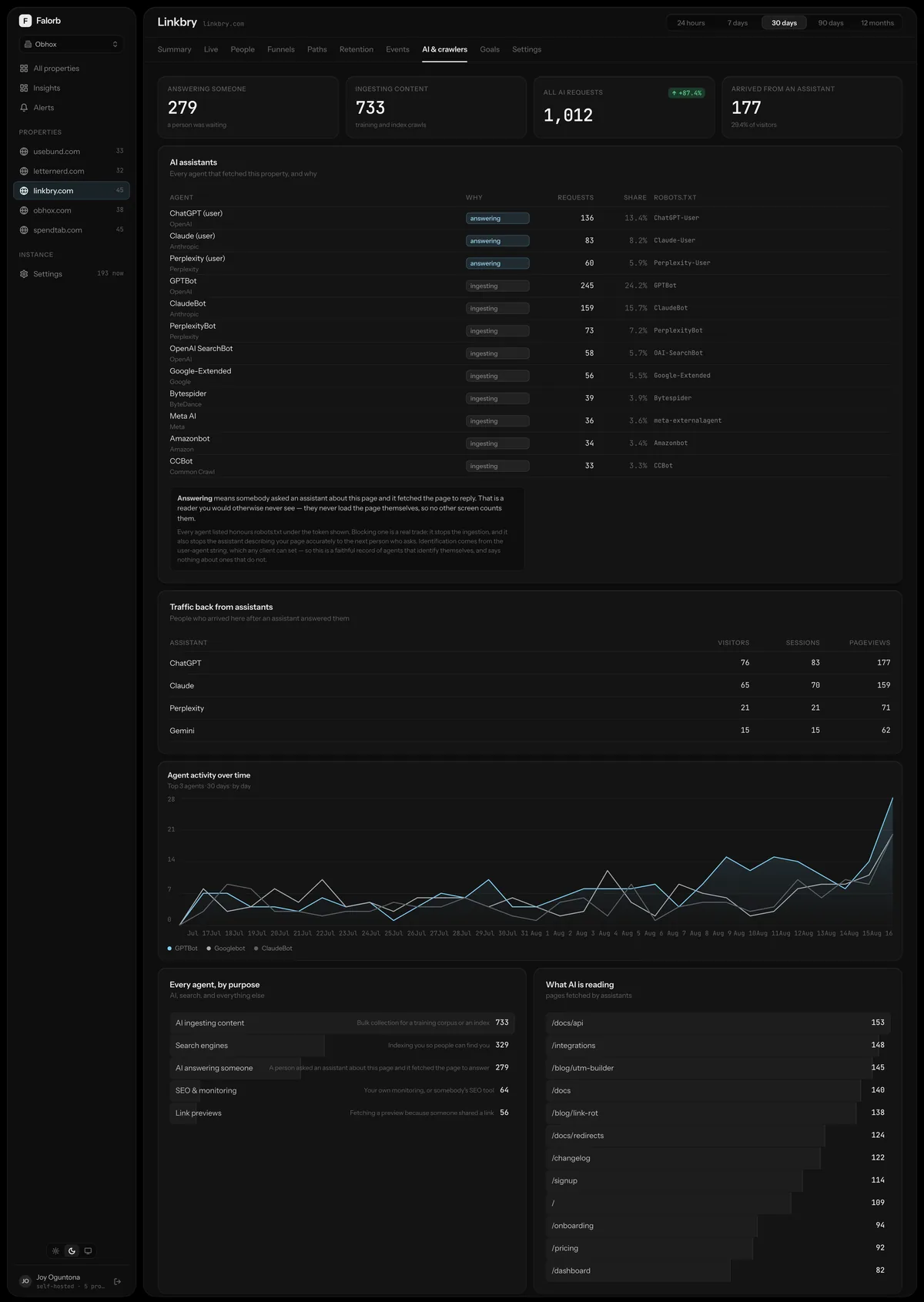Image resolution: width=924 pixels, height=1302 pixels.
Task: Click the Perplexity-User robots.txt token
Action: tap(681, 263)
